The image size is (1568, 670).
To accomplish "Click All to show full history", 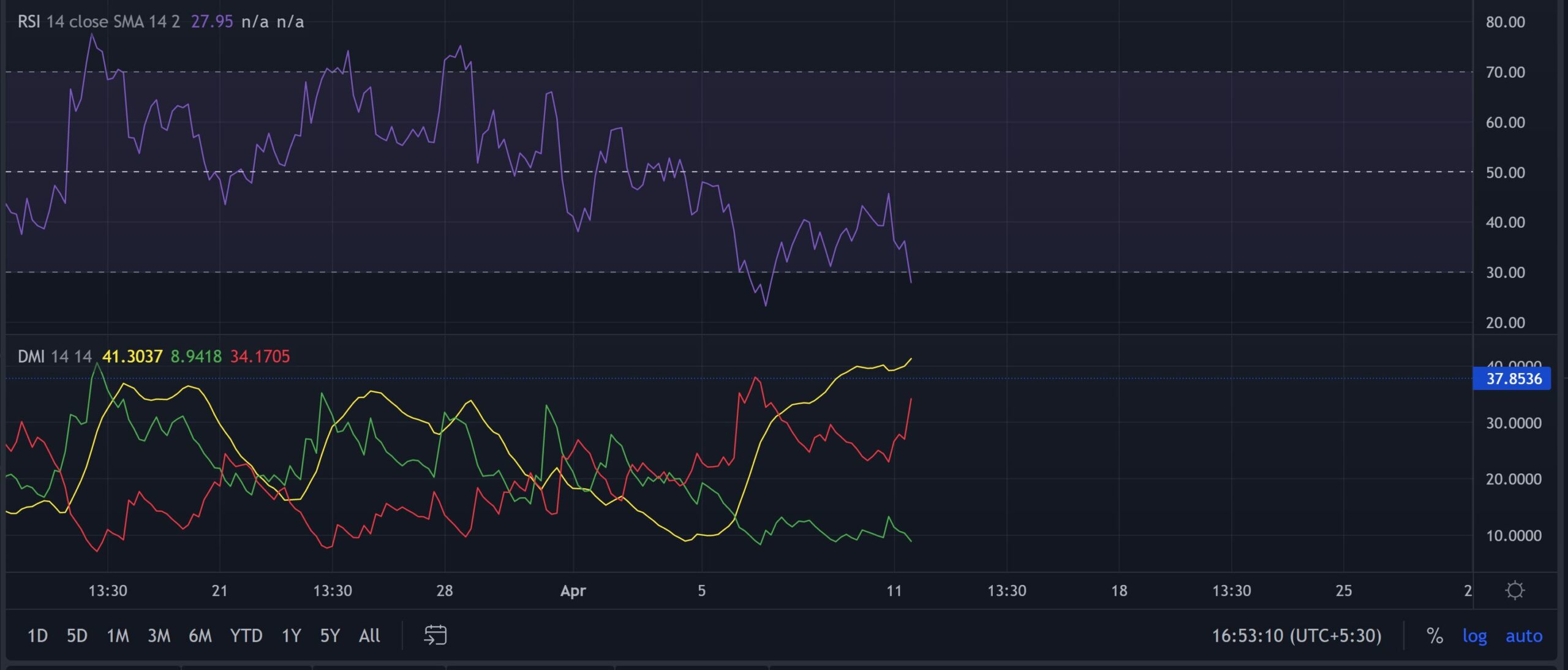I will point(369,636).
